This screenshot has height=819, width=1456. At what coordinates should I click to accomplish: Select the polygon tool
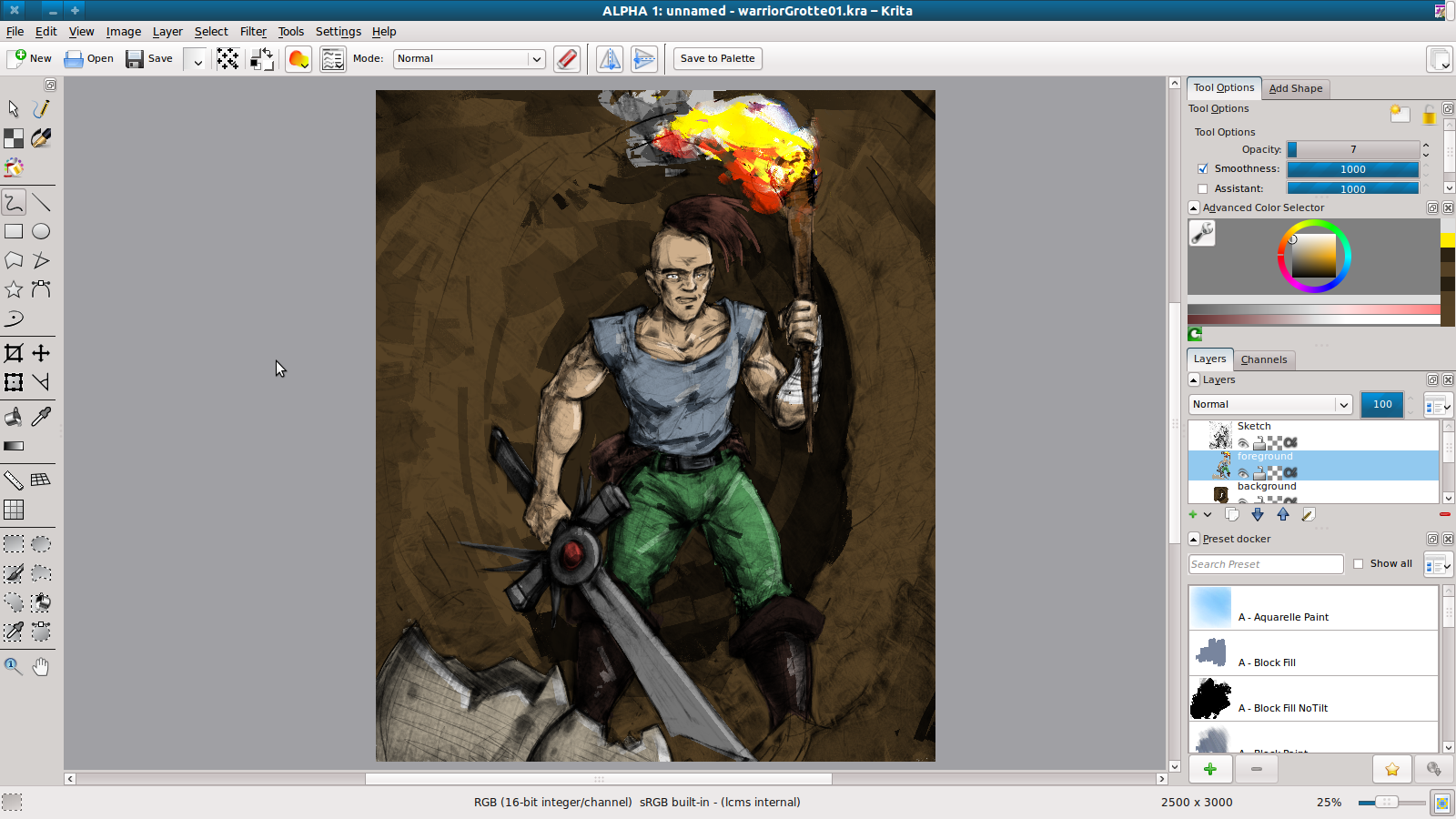pos(14,260)
